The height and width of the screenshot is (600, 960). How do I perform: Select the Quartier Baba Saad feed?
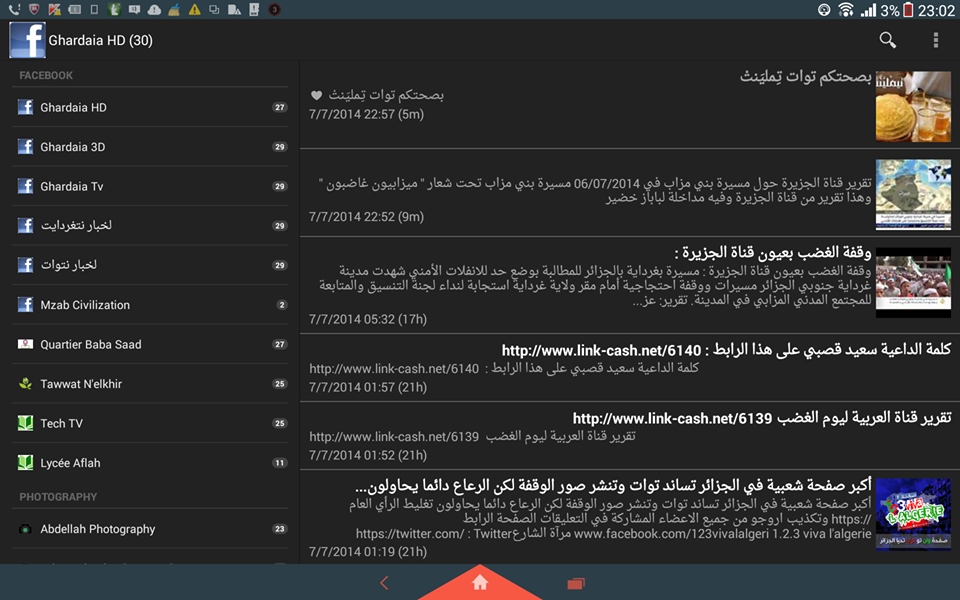pyautogui.click(x=150, y=344)
